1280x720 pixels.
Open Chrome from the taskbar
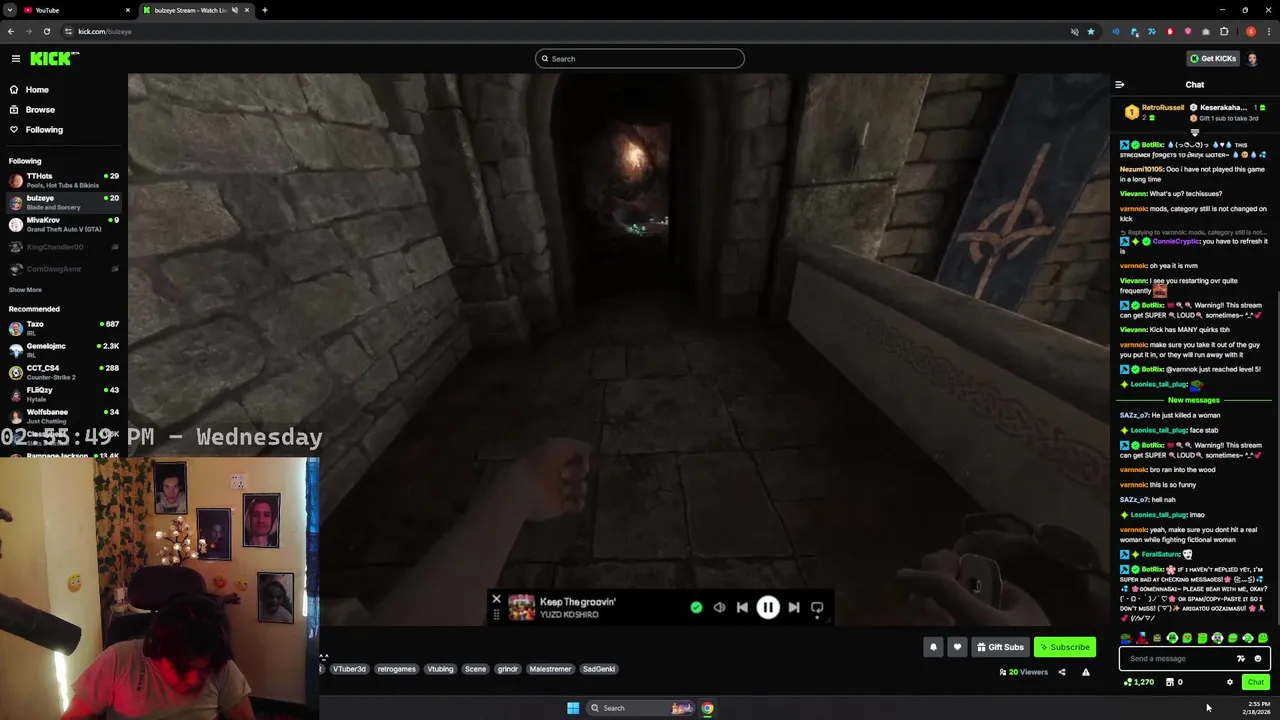click(x=707, y=708)
